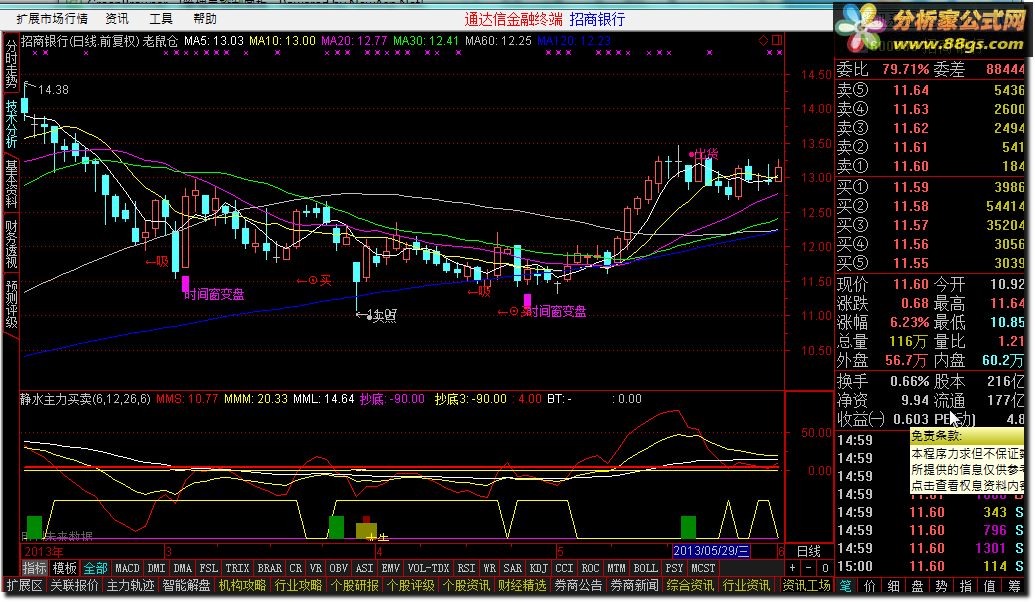Switch indicator to FSL
This screenshot has width=1035, height=602.
click(209, 568)
